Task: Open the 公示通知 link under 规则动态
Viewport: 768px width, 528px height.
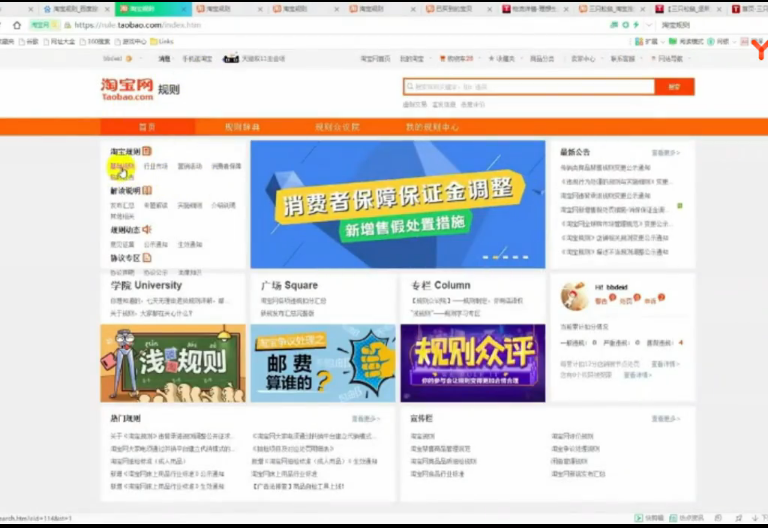Action: (156, 244)
